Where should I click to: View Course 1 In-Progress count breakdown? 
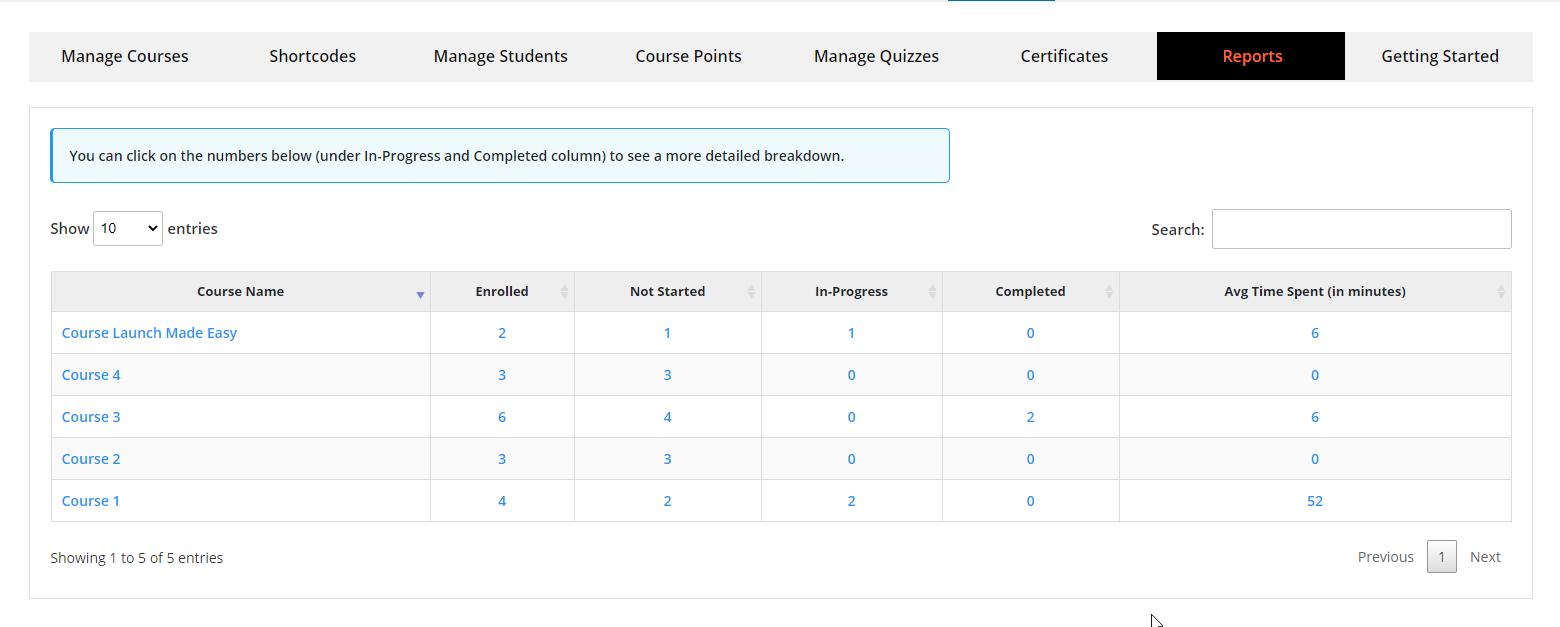click(851, 501)
